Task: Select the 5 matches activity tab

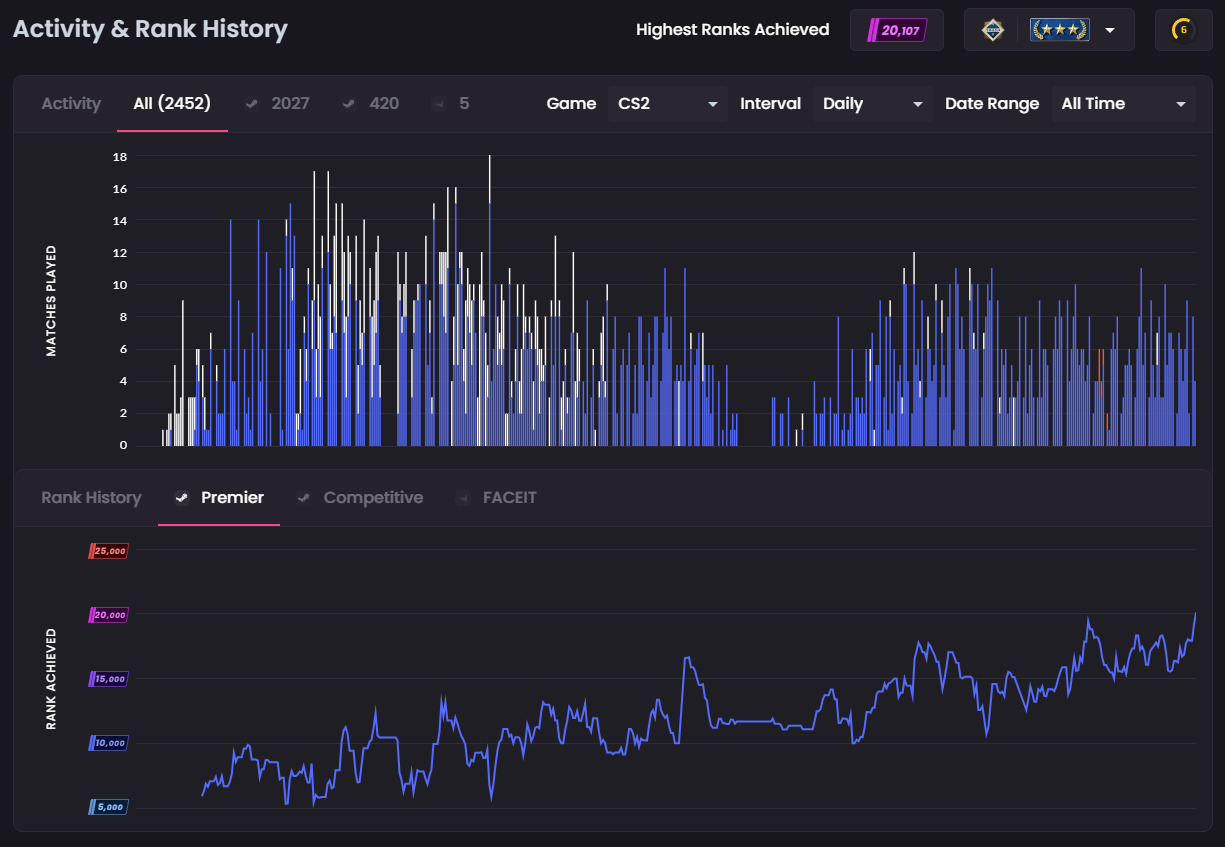Action: click(451, 103)
